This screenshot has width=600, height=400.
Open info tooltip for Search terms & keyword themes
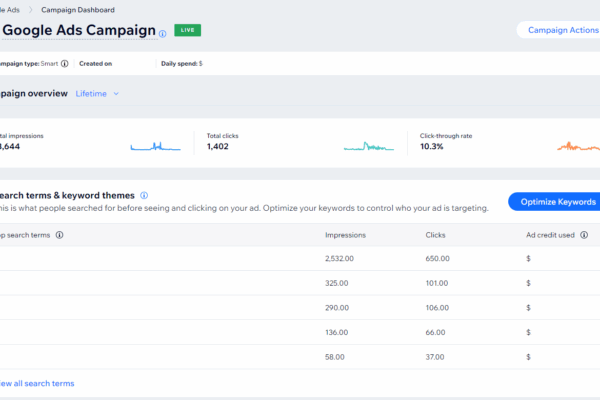click(x=144, y=196)
